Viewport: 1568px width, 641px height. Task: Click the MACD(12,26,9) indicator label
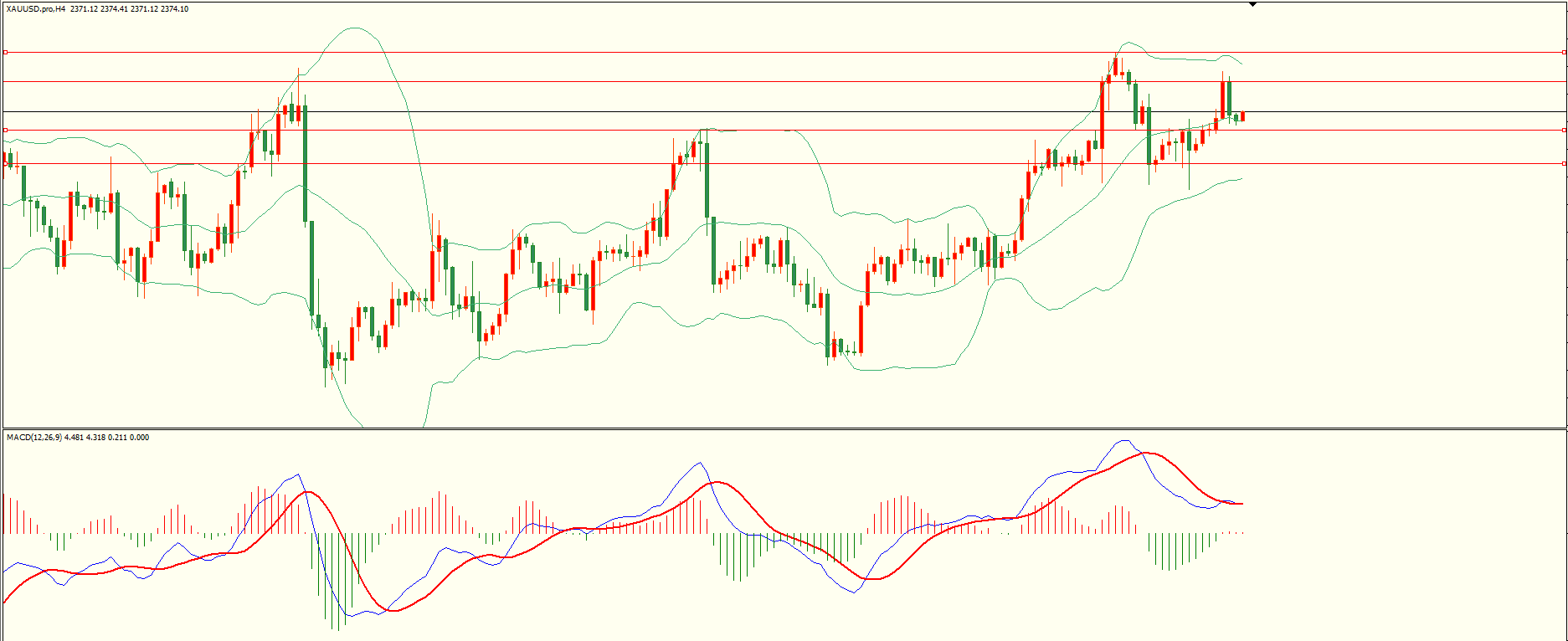point(33,437)
